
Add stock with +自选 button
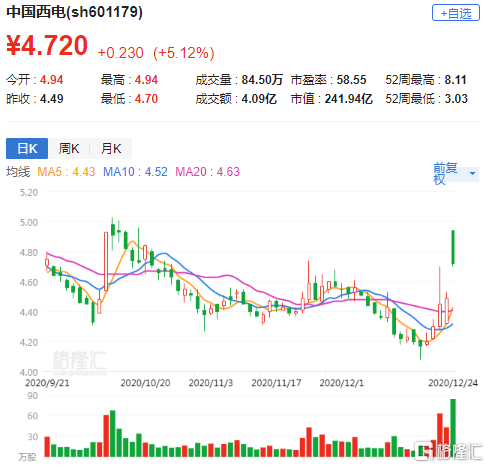click(455, 13)
